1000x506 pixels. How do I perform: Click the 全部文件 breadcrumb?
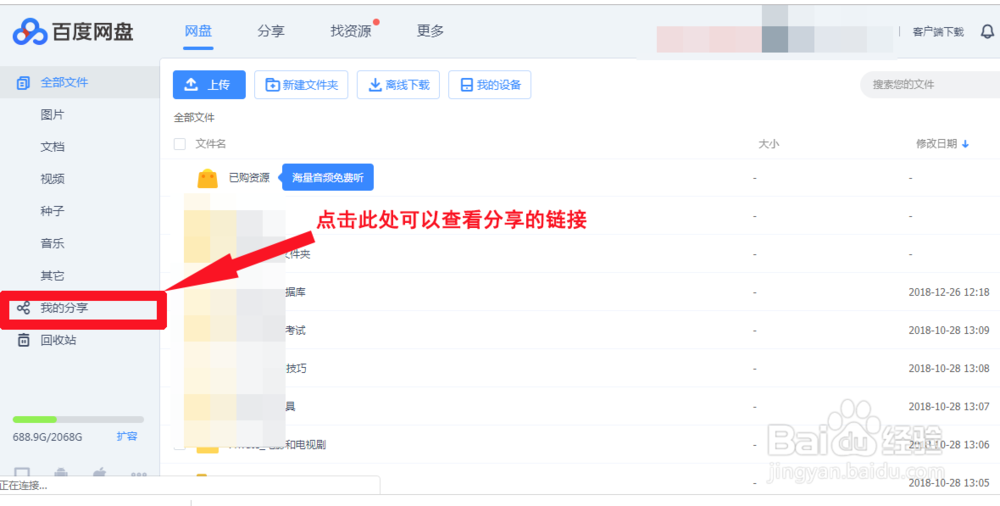(x=194, y=118)
